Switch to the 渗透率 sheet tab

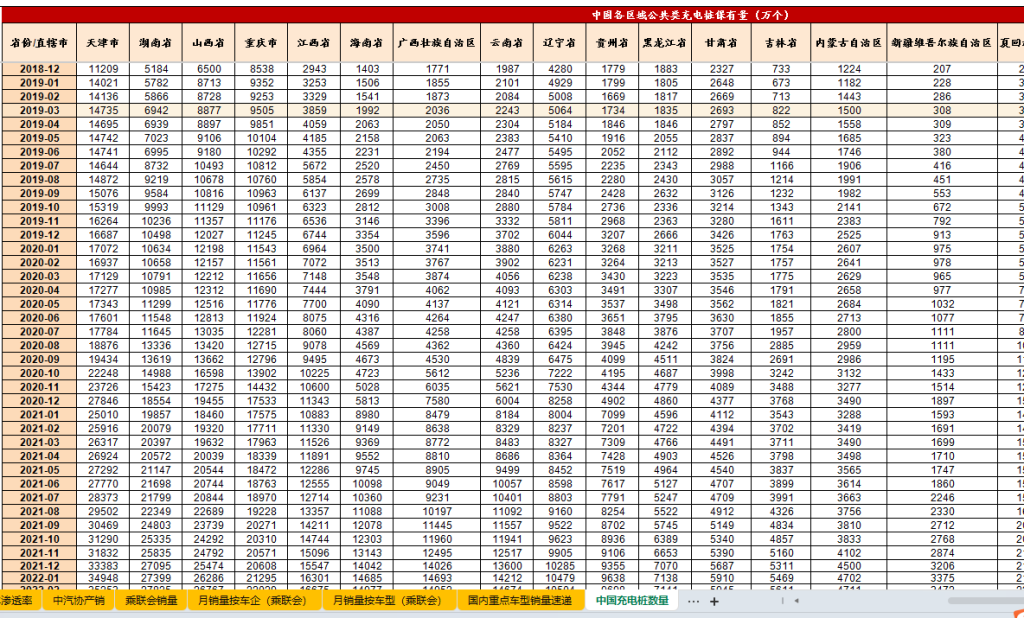(17, 601)
